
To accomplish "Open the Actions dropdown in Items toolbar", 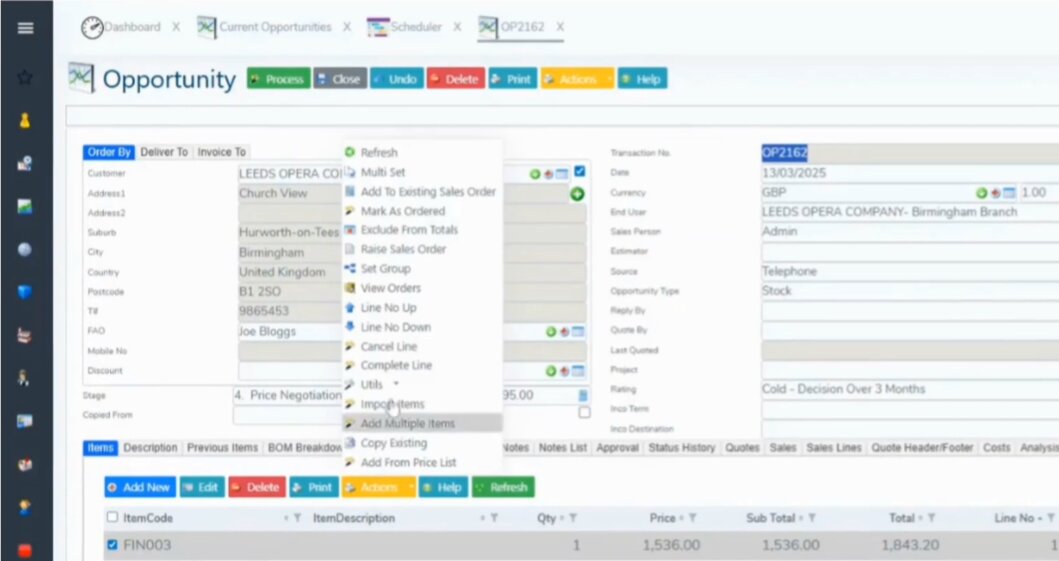I will [x=378, y=488].
